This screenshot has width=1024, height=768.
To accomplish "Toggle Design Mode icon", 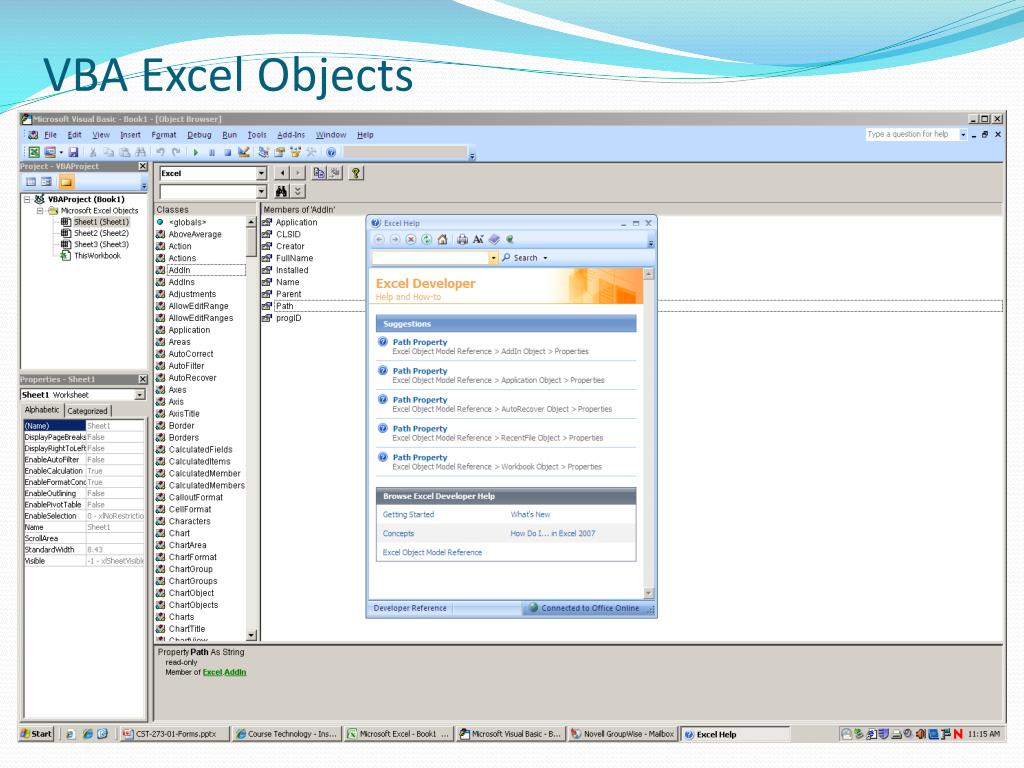I will pyautogui.click(x=244, y=152).
